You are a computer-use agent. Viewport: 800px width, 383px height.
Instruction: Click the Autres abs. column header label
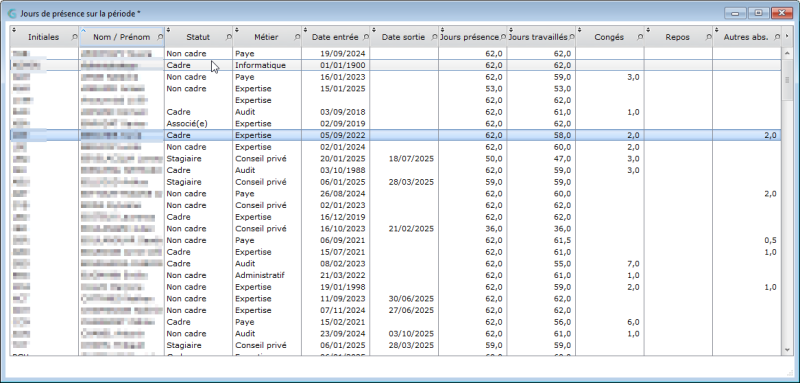click(x=745, y=37)
